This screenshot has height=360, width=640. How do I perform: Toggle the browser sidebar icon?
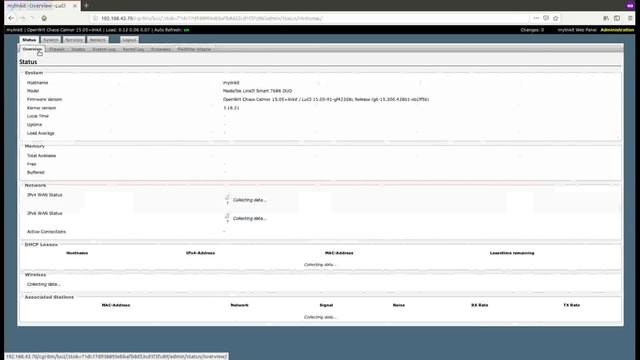617,18
